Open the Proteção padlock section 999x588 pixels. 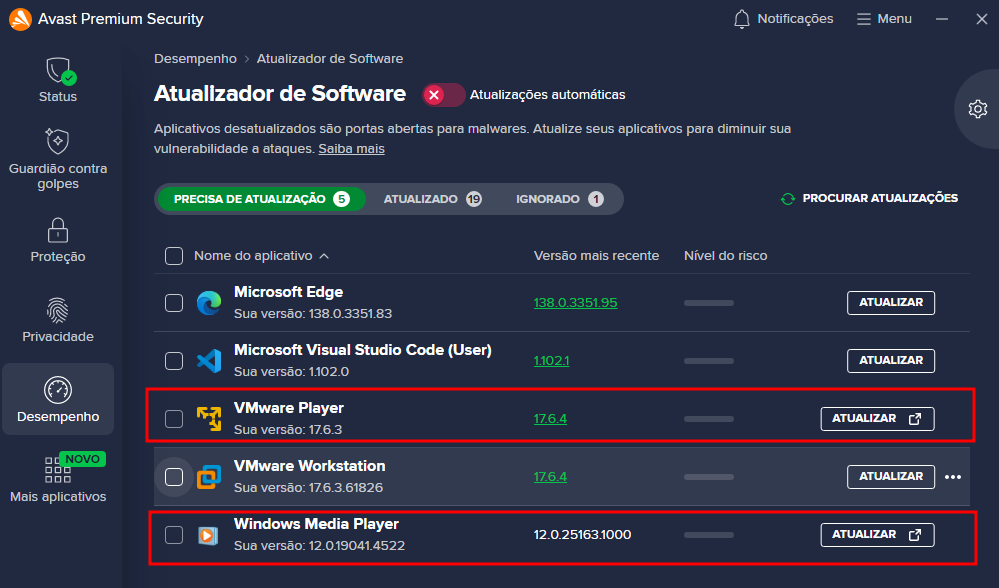(58, 240)
